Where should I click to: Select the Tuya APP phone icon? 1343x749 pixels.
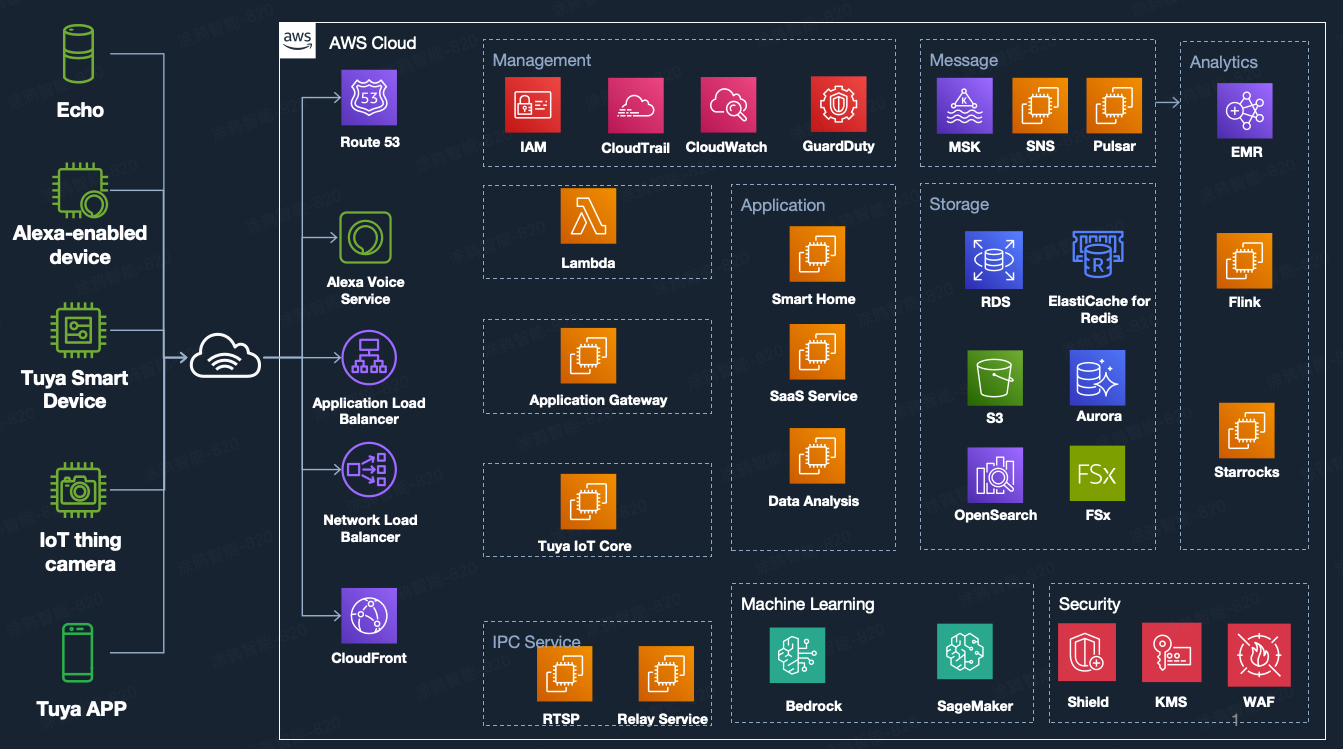[x=79, y=653]
